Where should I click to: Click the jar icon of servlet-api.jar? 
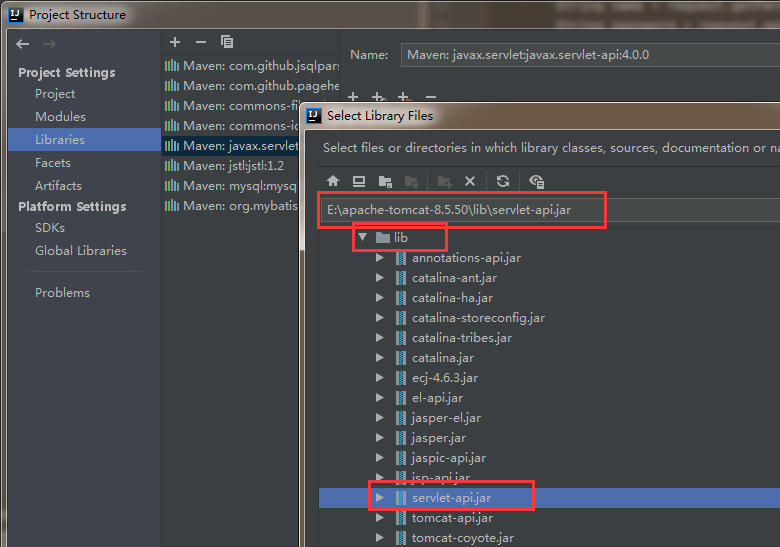coord(401,498)
